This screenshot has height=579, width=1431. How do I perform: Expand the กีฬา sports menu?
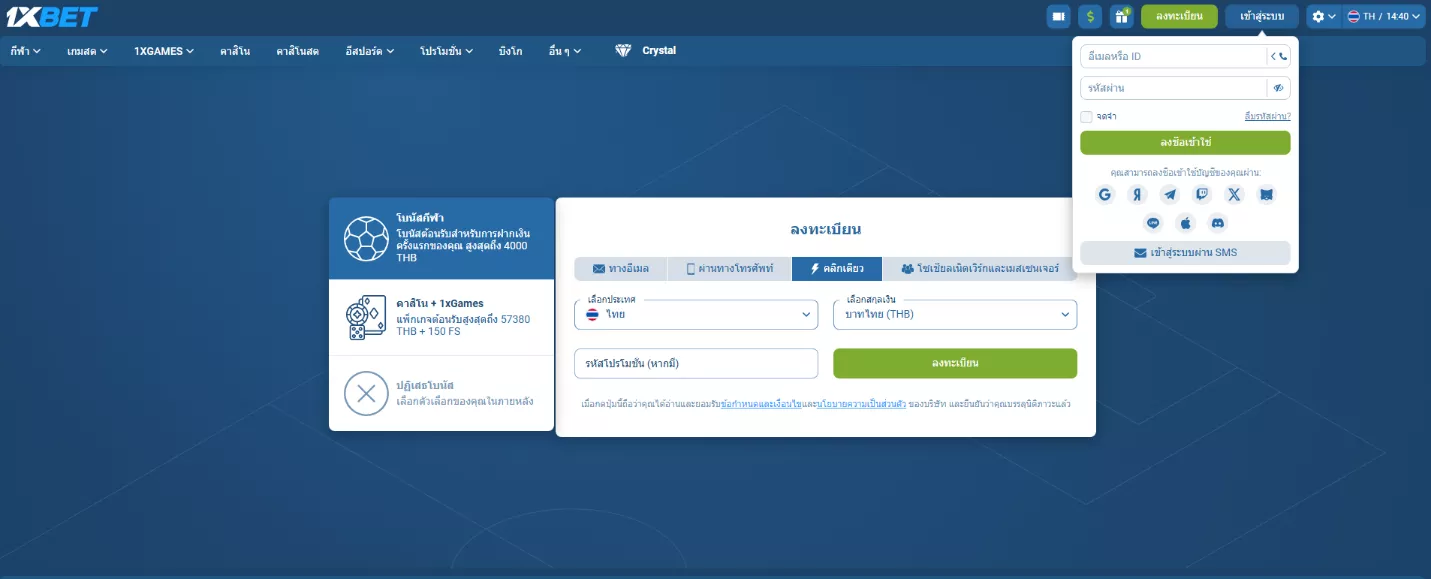tap(25, 51)
